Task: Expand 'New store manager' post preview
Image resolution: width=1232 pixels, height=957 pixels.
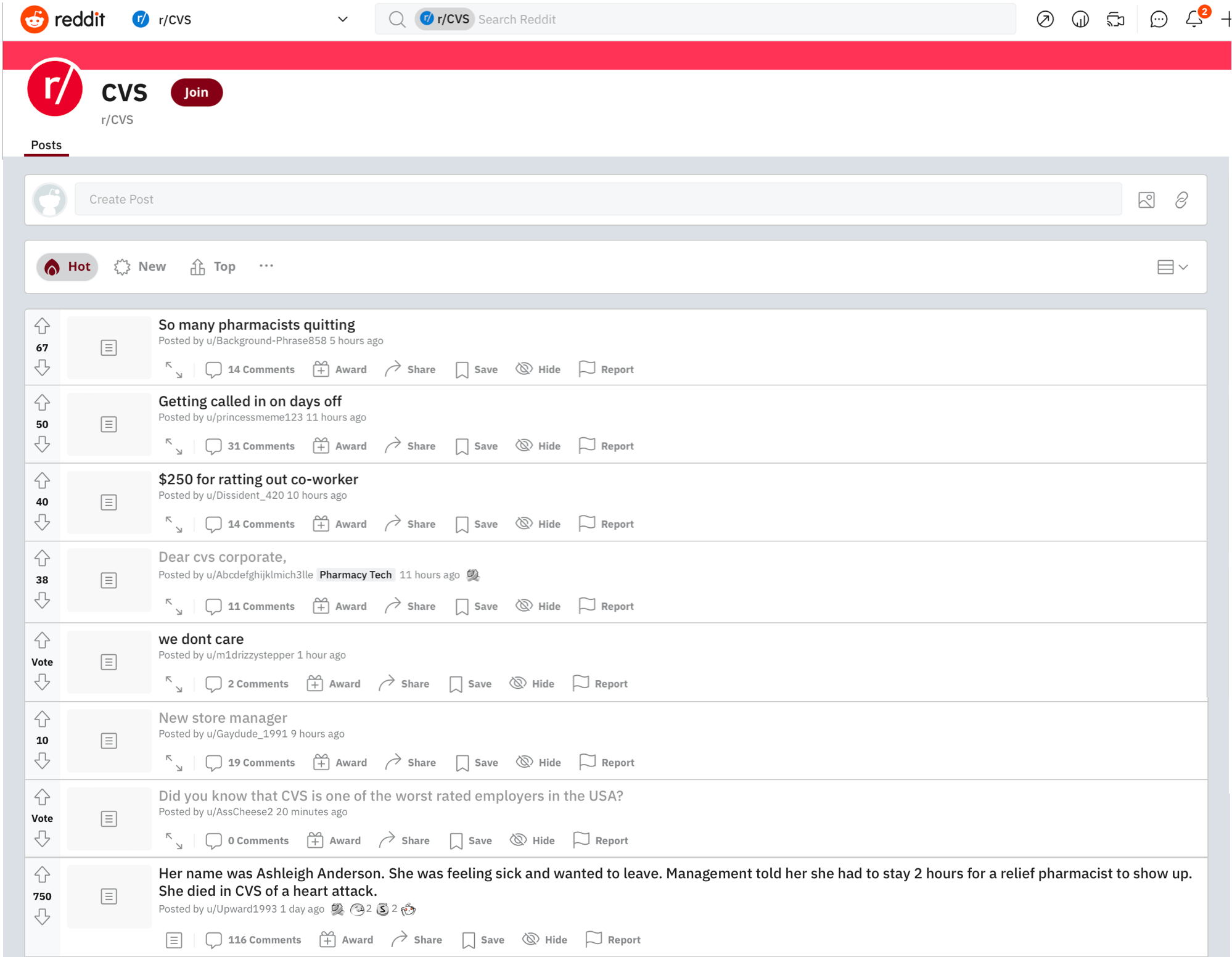Action: click(x=174, y=763)
